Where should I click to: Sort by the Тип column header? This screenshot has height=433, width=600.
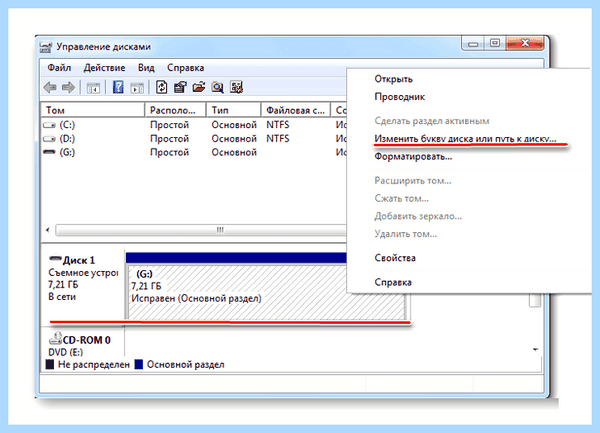tap(233, 110)
